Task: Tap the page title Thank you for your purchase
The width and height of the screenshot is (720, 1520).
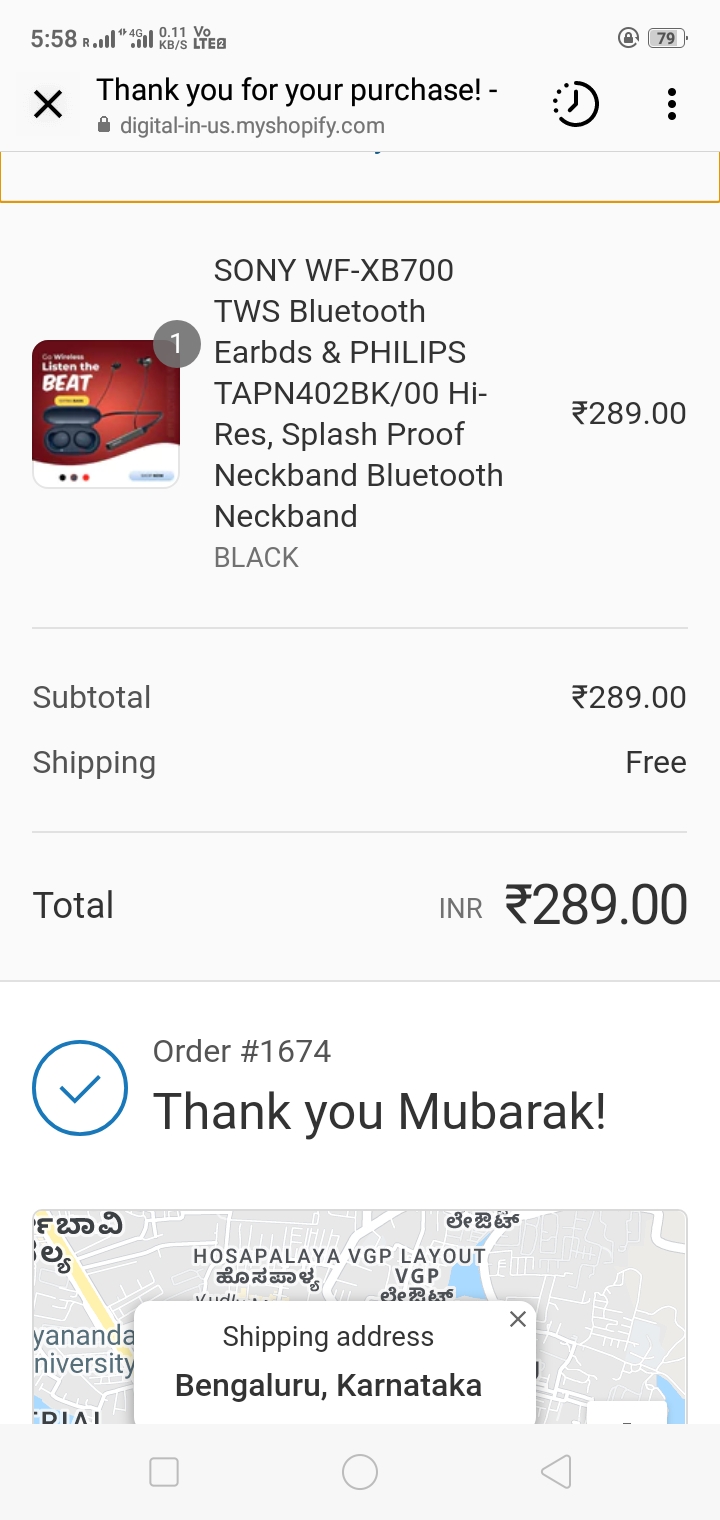Action: coord(297,90)
